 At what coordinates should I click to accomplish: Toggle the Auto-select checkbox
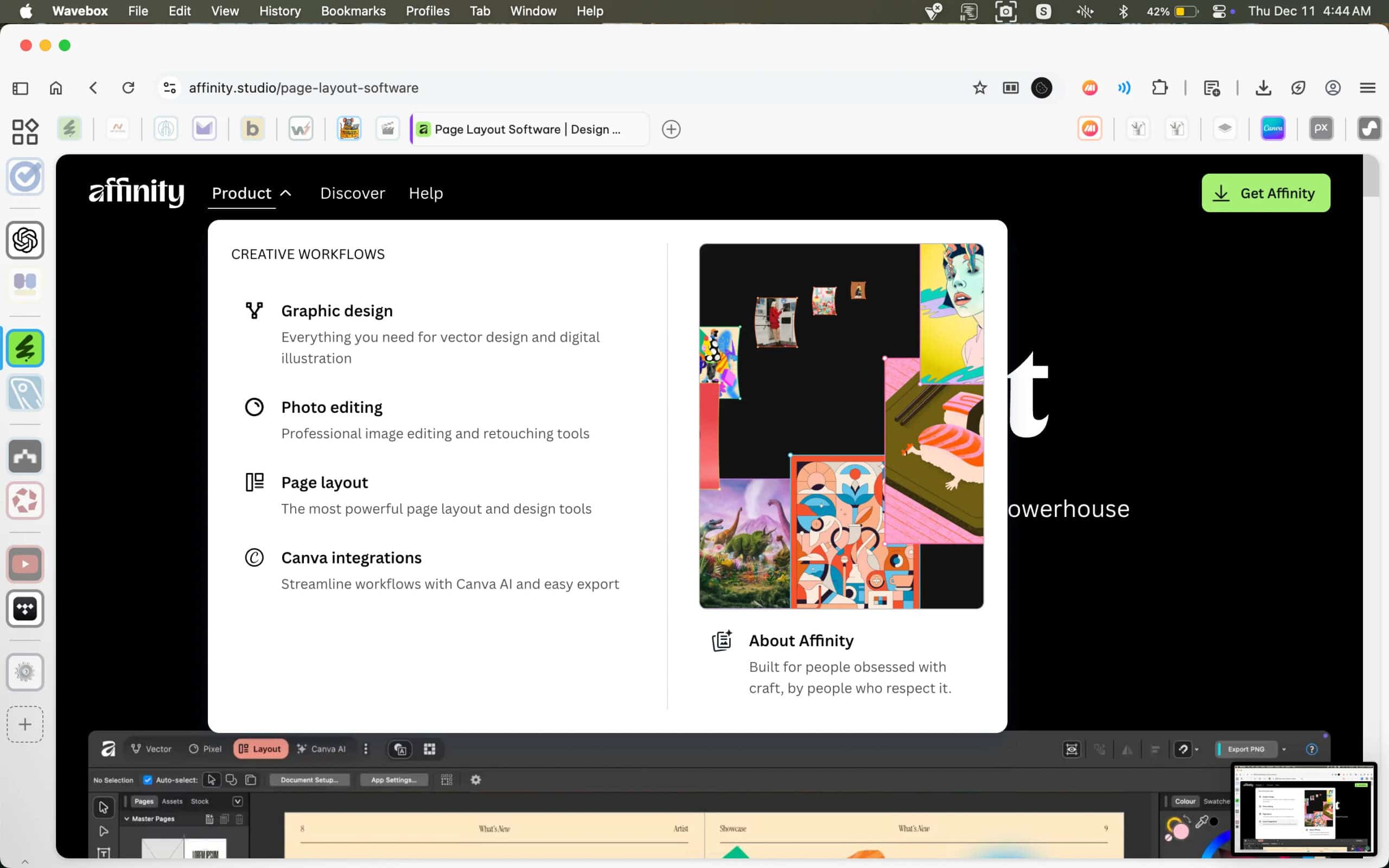pos(148,780)
